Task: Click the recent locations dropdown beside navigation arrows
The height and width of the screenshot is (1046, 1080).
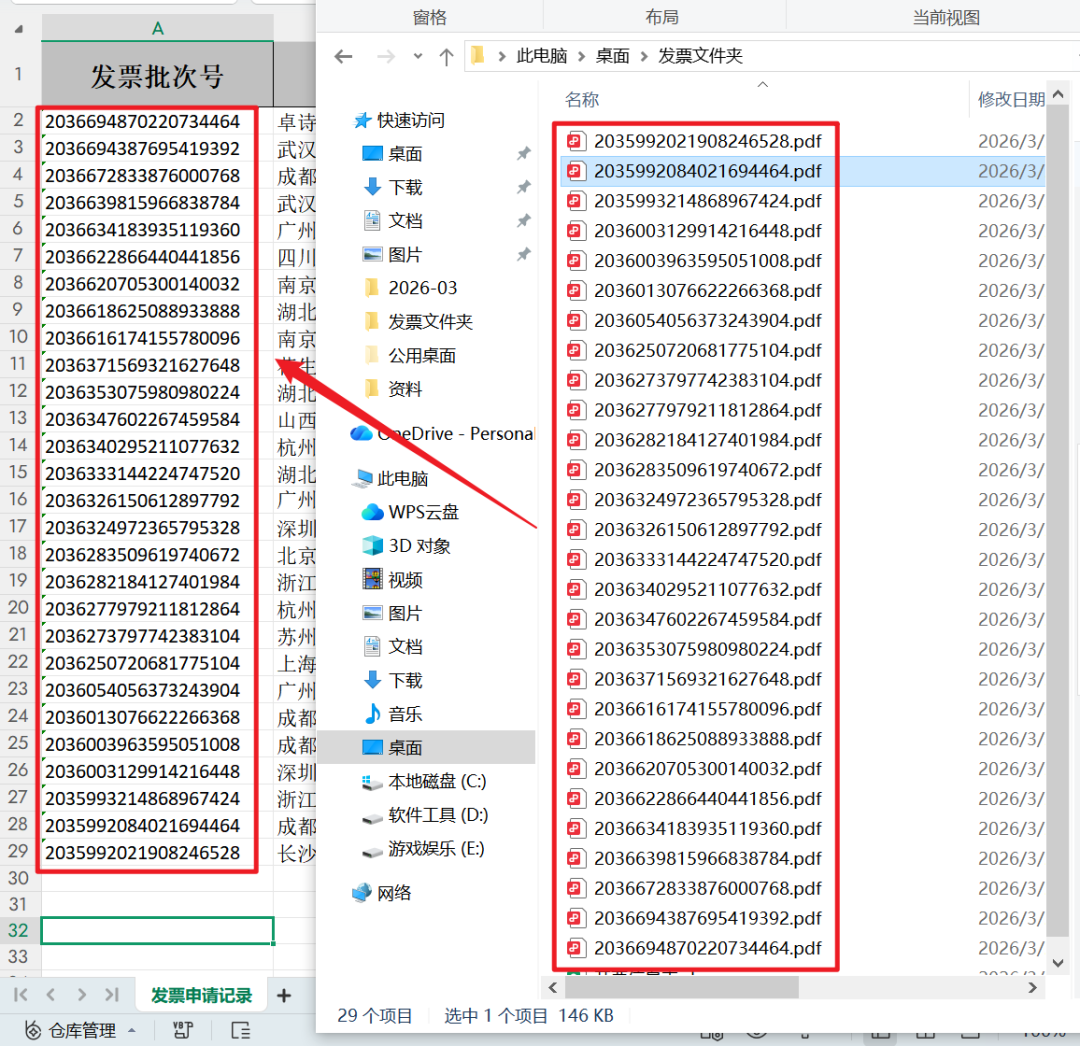Action: click(417, 57)
